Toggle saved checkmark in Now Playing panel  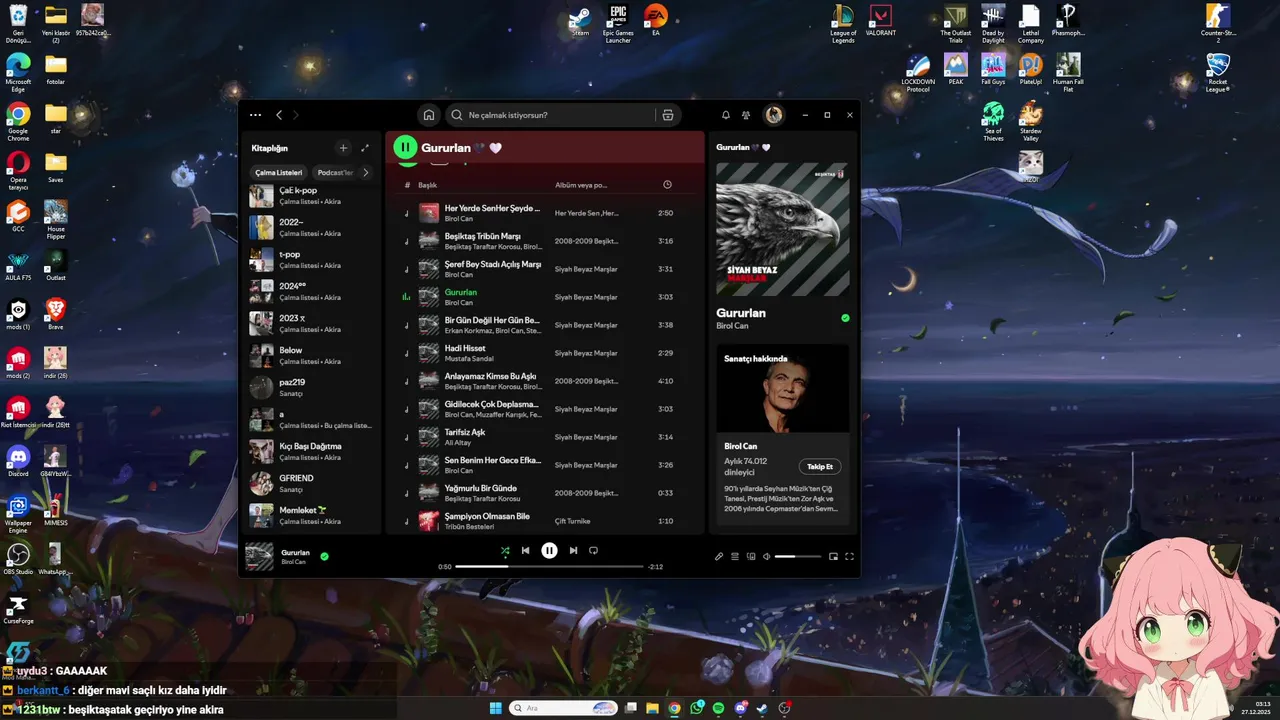[x=845, y=318]
